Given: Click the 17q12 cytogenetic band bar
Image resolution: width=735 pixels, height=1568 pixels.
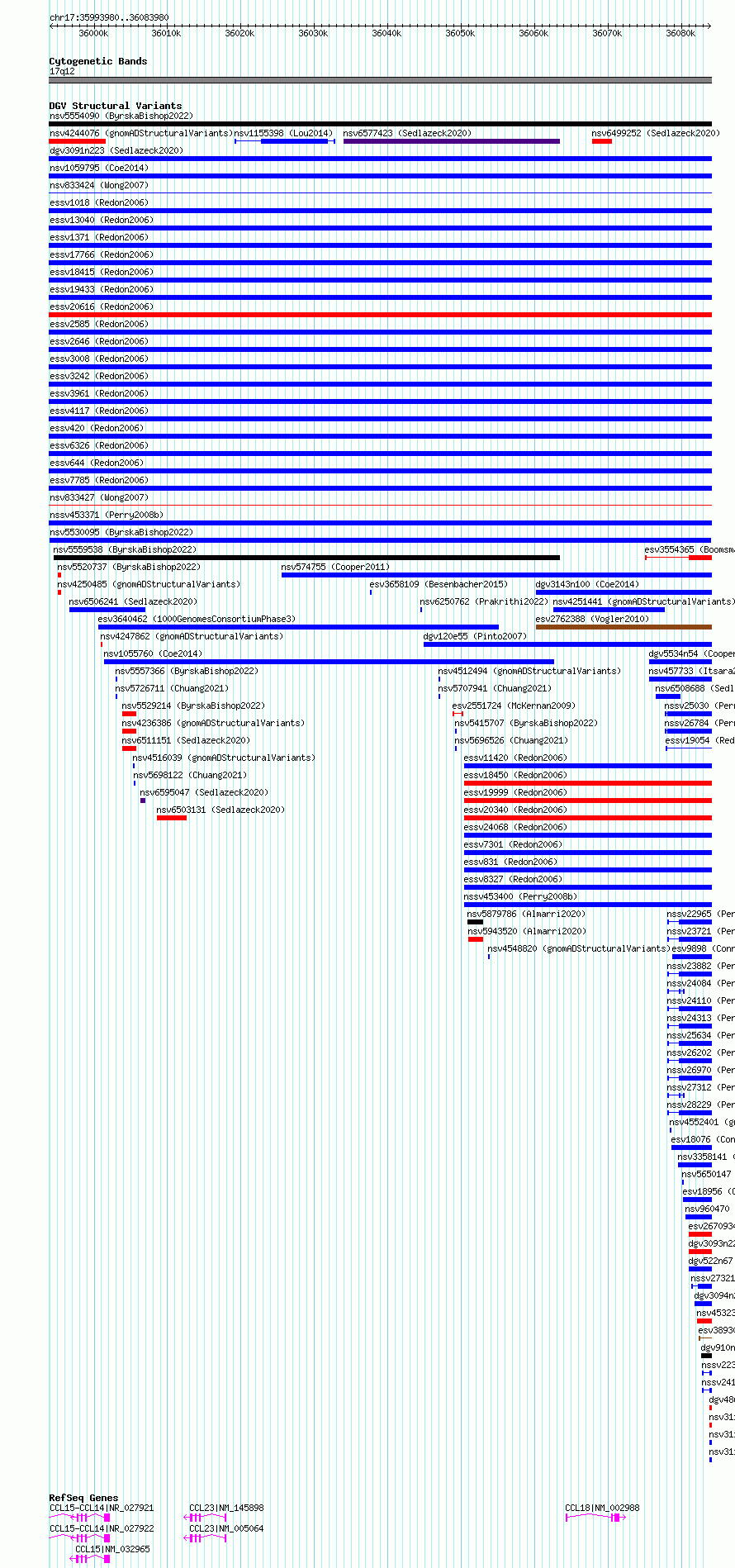Looking at the screenshot, I should pos(381,80).
